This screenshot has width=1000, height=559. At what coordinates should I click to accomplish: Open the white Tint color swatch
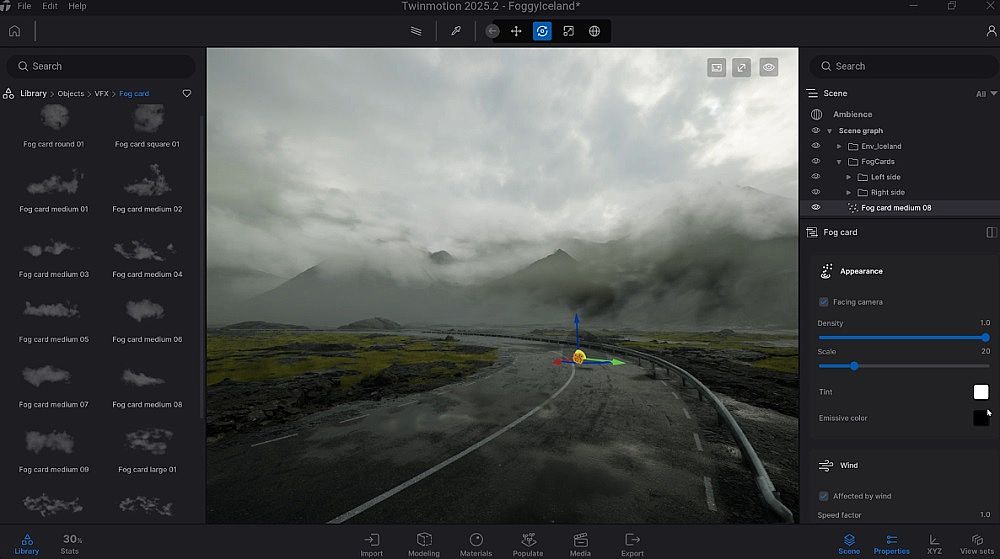(x=981, y=392)
